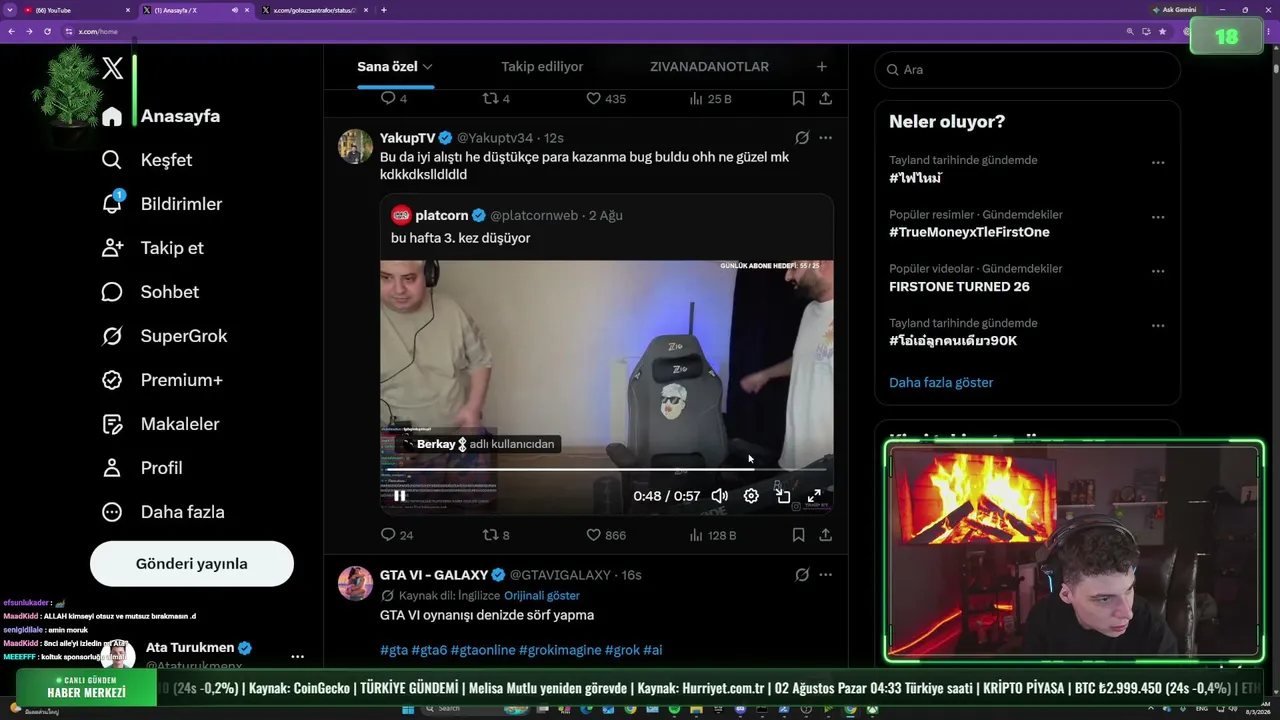Pause the playing video
This screenshot has height=720, width=1280.
coord(400,496)
